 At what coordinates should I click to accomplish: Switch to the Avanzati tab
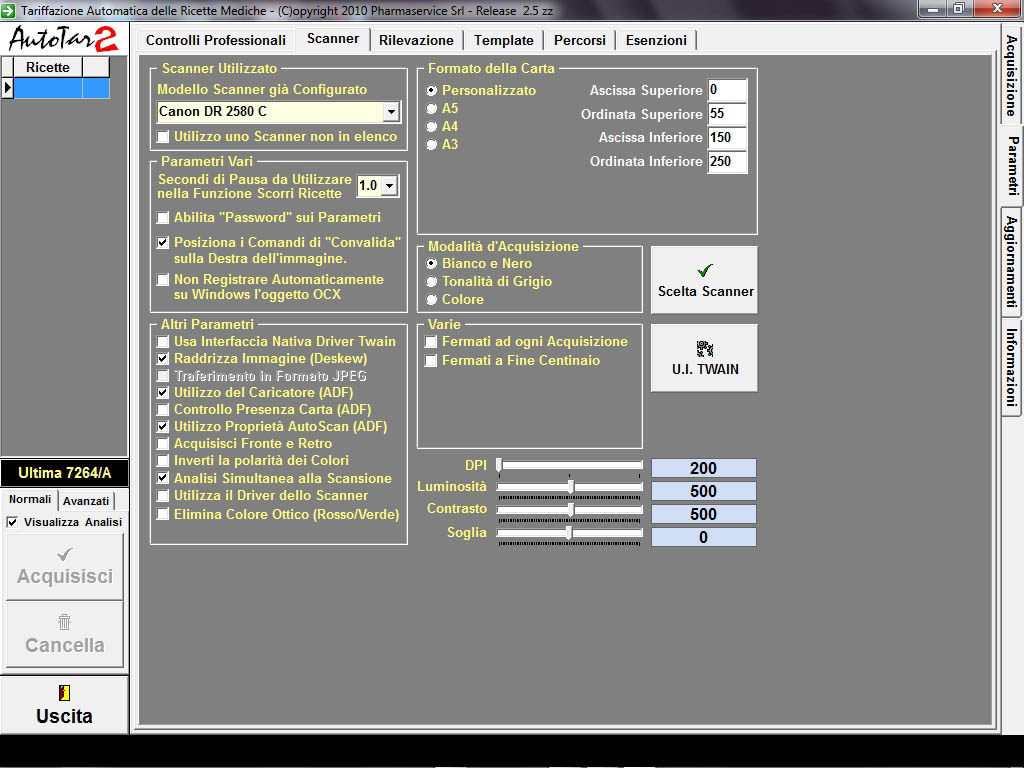tap(86, 501)
